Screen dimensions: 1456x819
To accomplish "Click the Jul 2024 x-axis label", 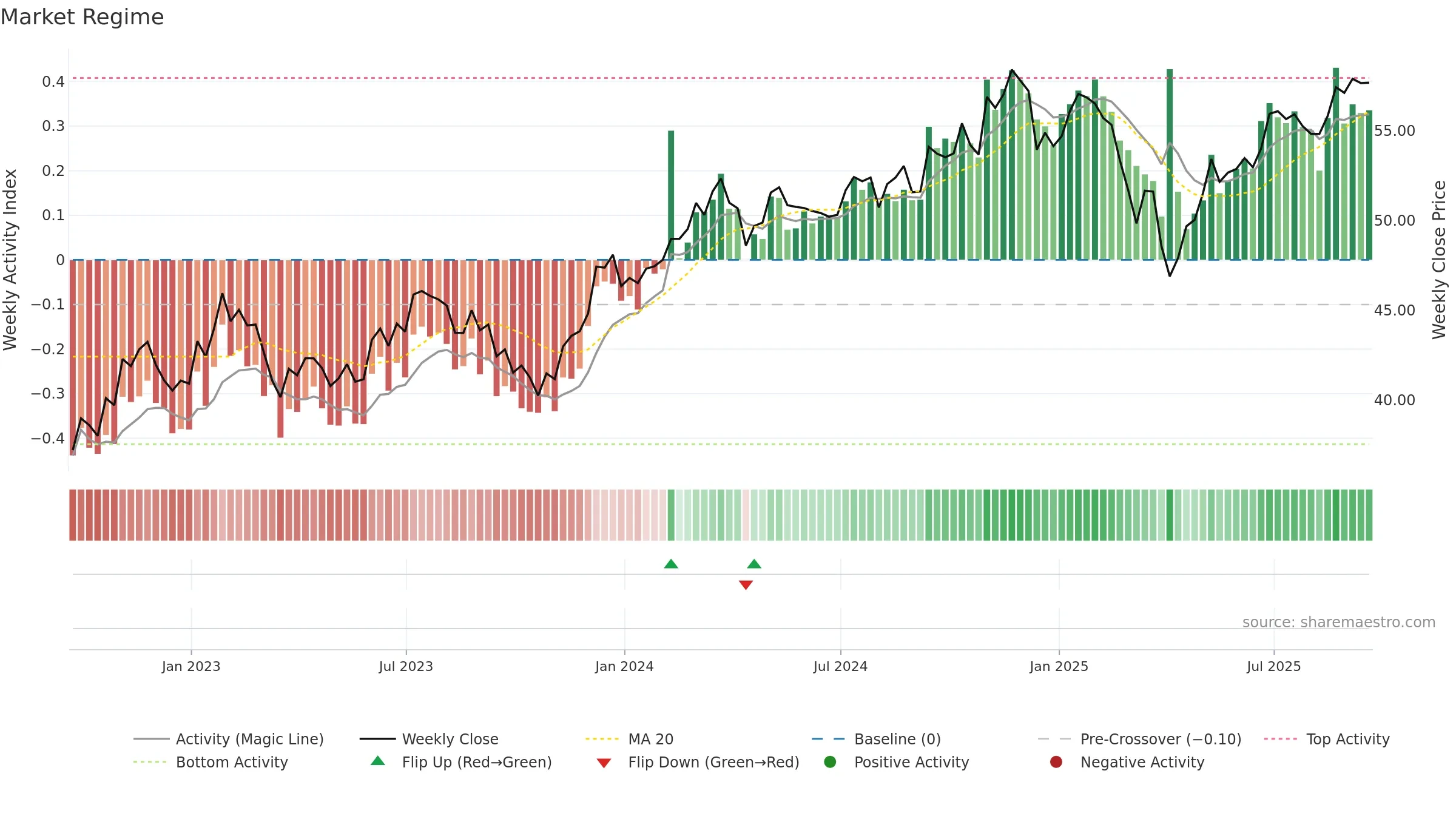I will pos(840,667).
